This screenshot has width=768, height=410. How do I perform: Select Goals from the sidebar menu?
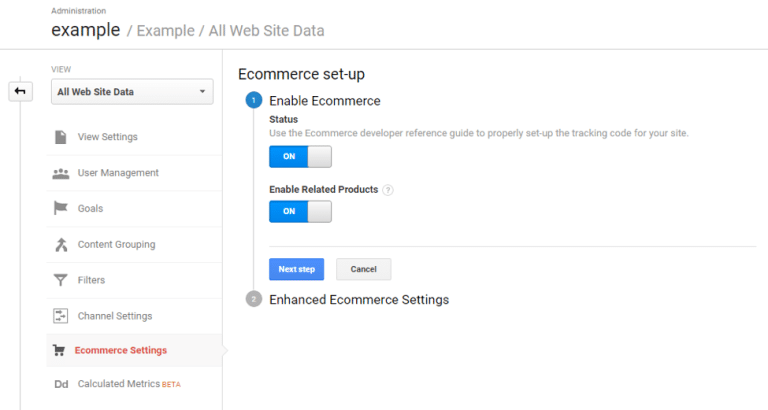90,209
